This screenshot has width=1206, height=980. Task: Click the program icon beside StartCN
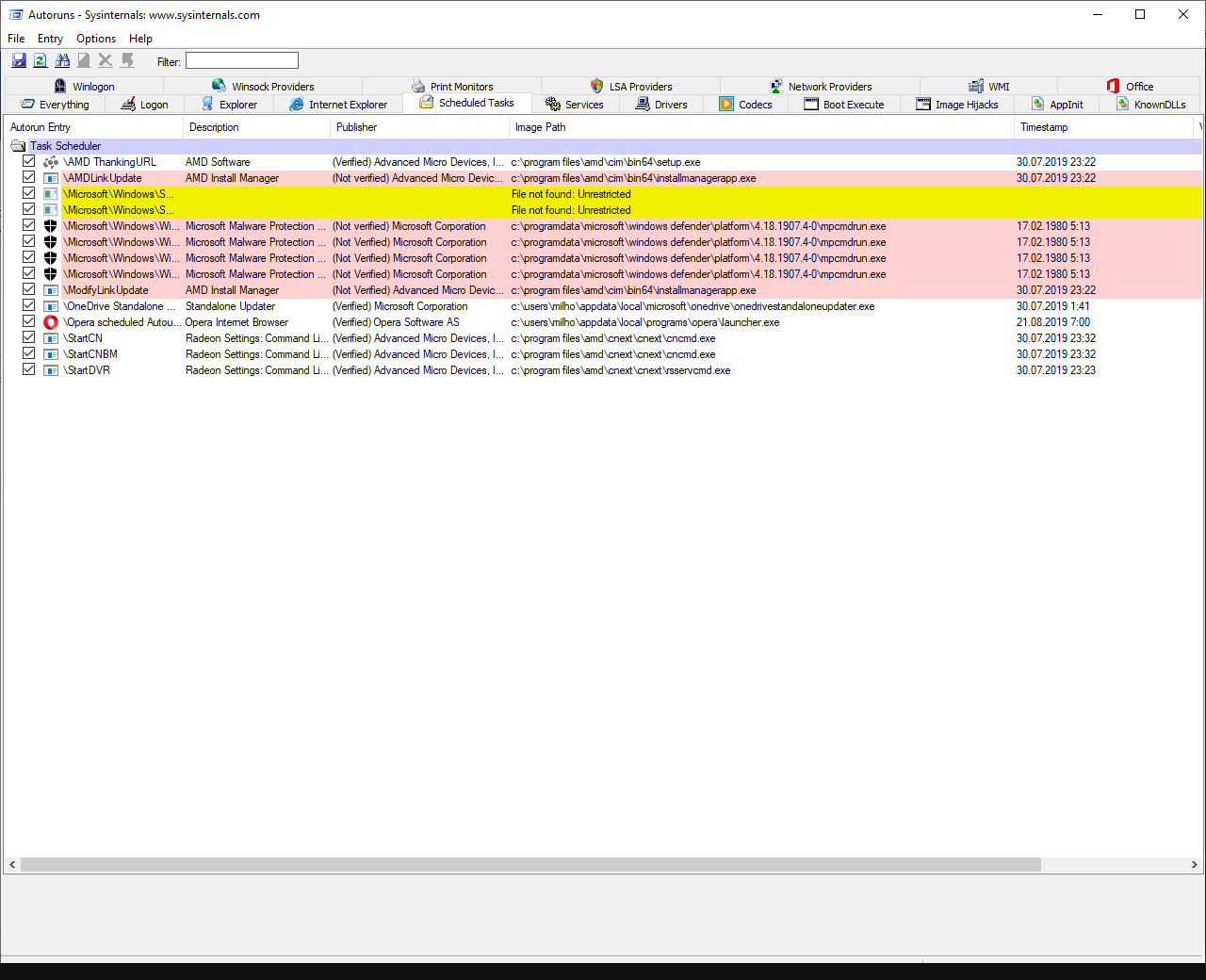point(51,338)
